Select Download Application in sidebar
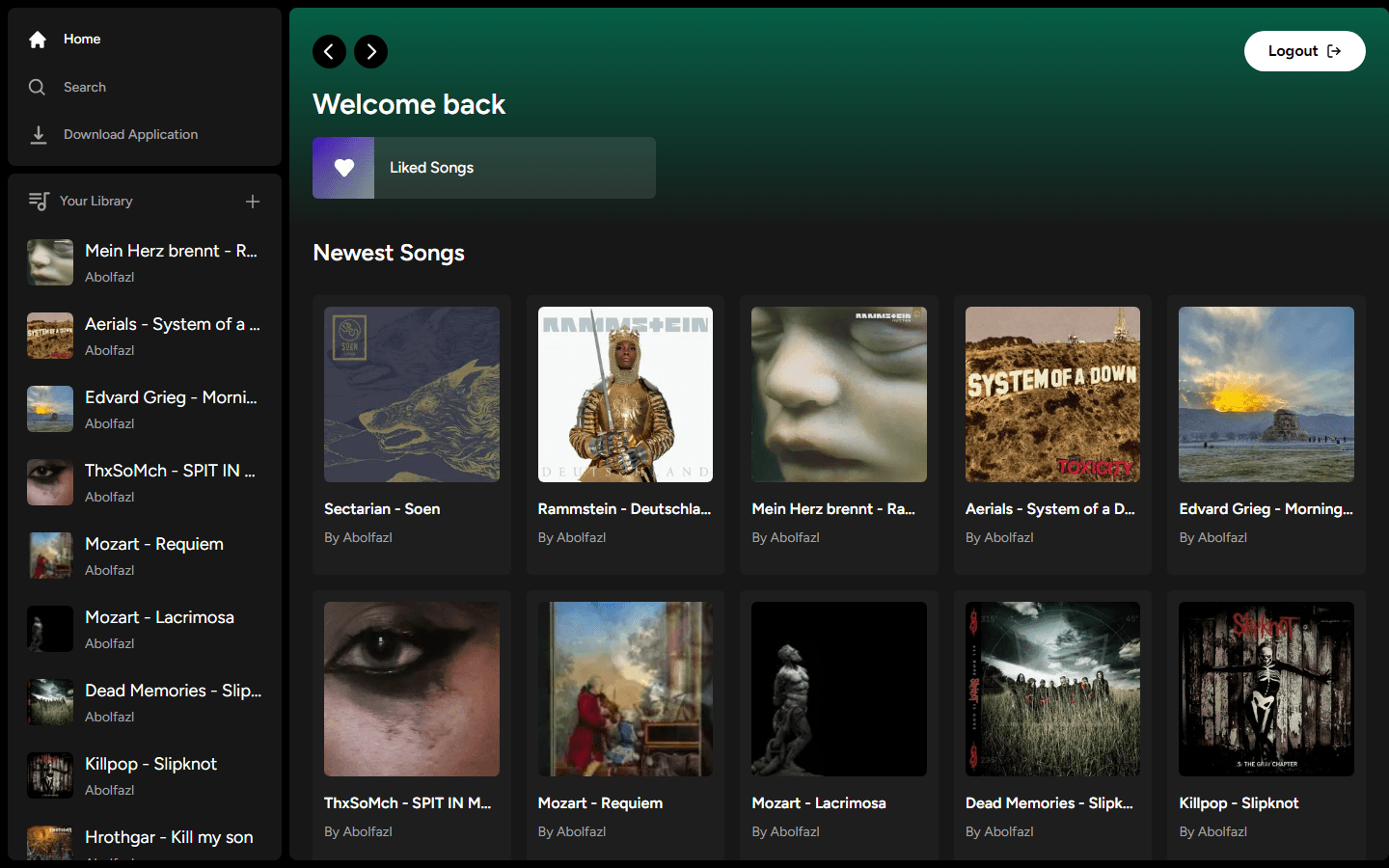The width and height of the screenshot is (1389, 868). point(145,135)
